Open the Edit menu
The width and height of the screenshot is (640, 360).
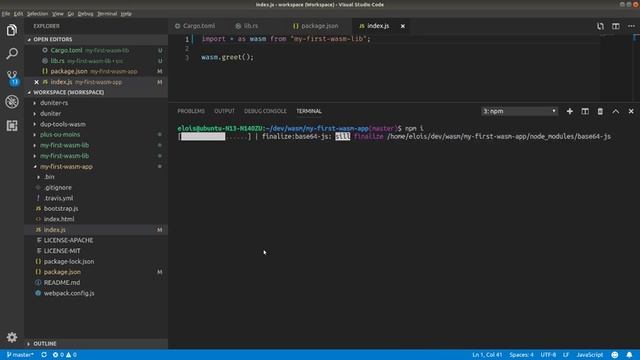click(x=18, y=14)
